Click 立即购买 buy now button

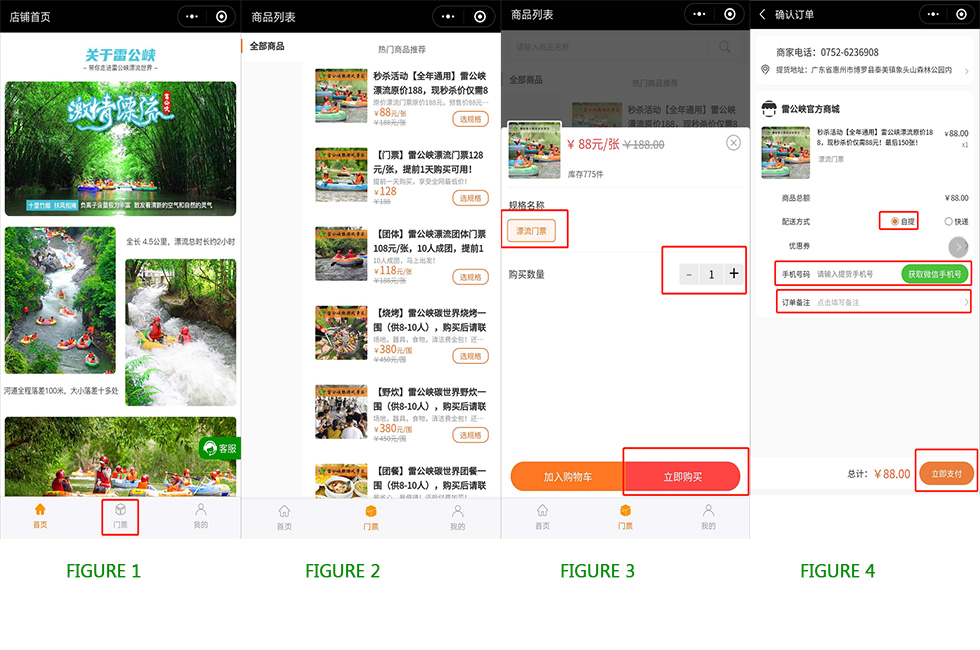coord(682,477)
